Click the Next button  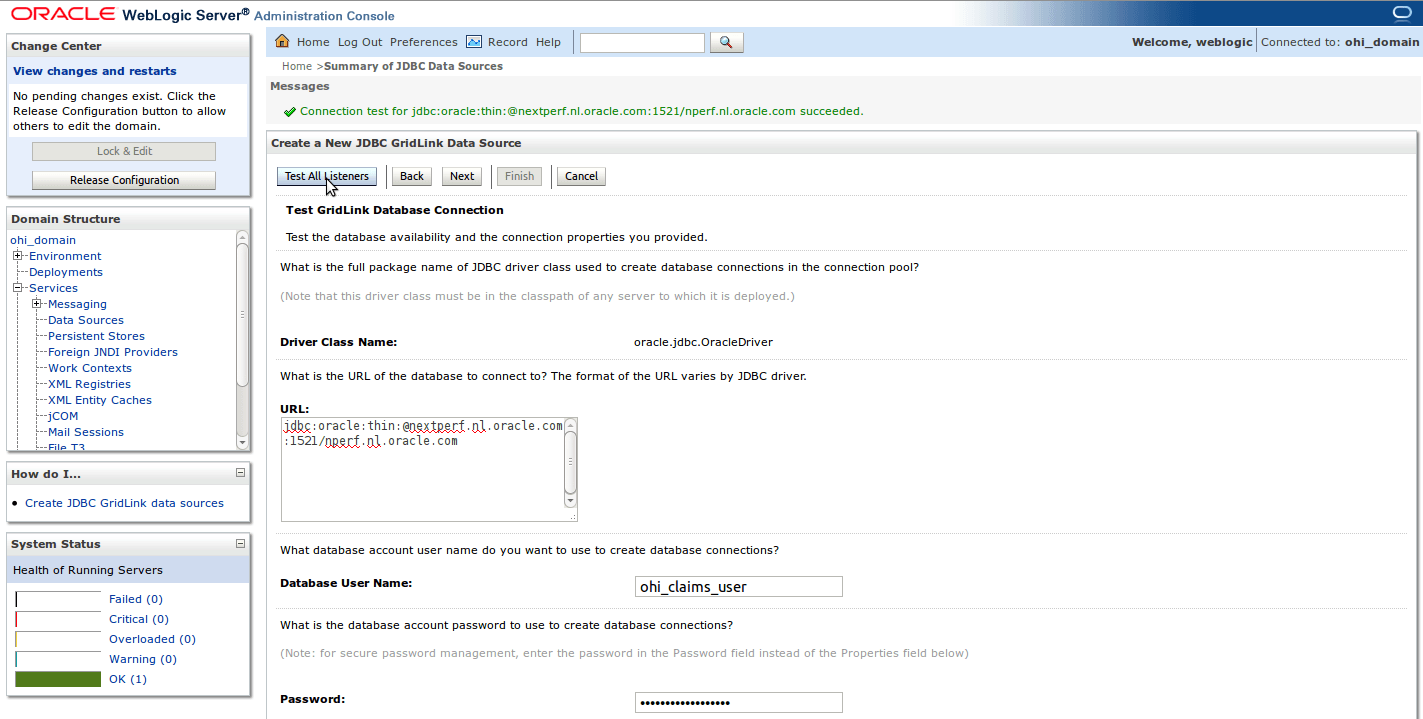462,176
